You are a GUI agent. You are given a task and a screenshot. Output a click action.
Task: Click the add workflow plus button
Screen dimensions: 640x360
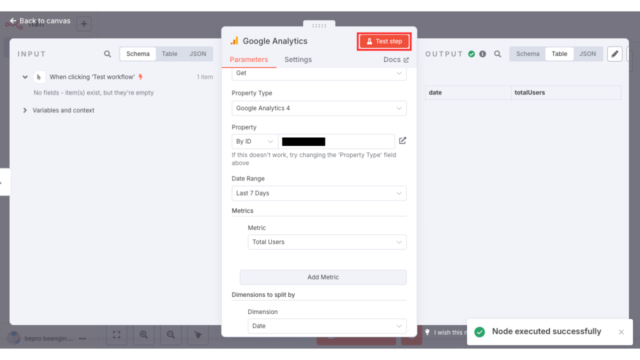coord(84,24)
